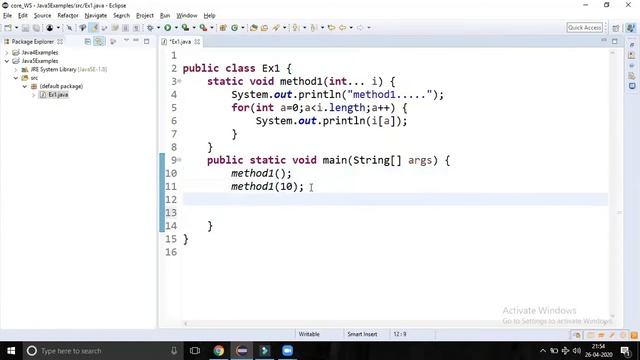Screen dimensions: 640x360
Task: Click the Open Task toolbar icon
Action: pyautogui.click(x=264, y=28)
